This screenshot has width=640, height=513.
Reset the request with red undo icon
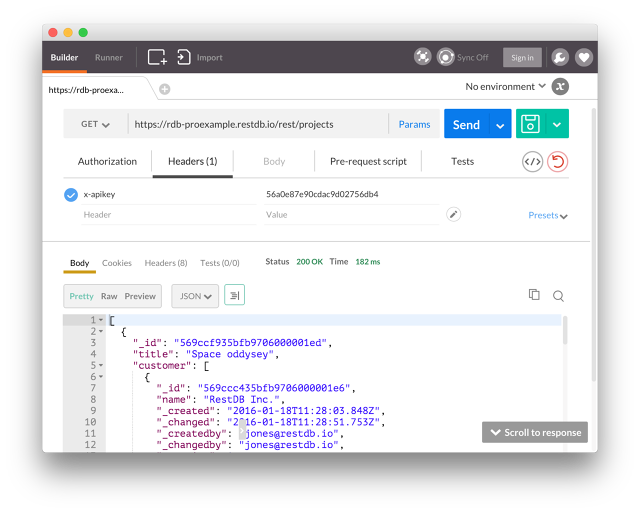(558, 162)
